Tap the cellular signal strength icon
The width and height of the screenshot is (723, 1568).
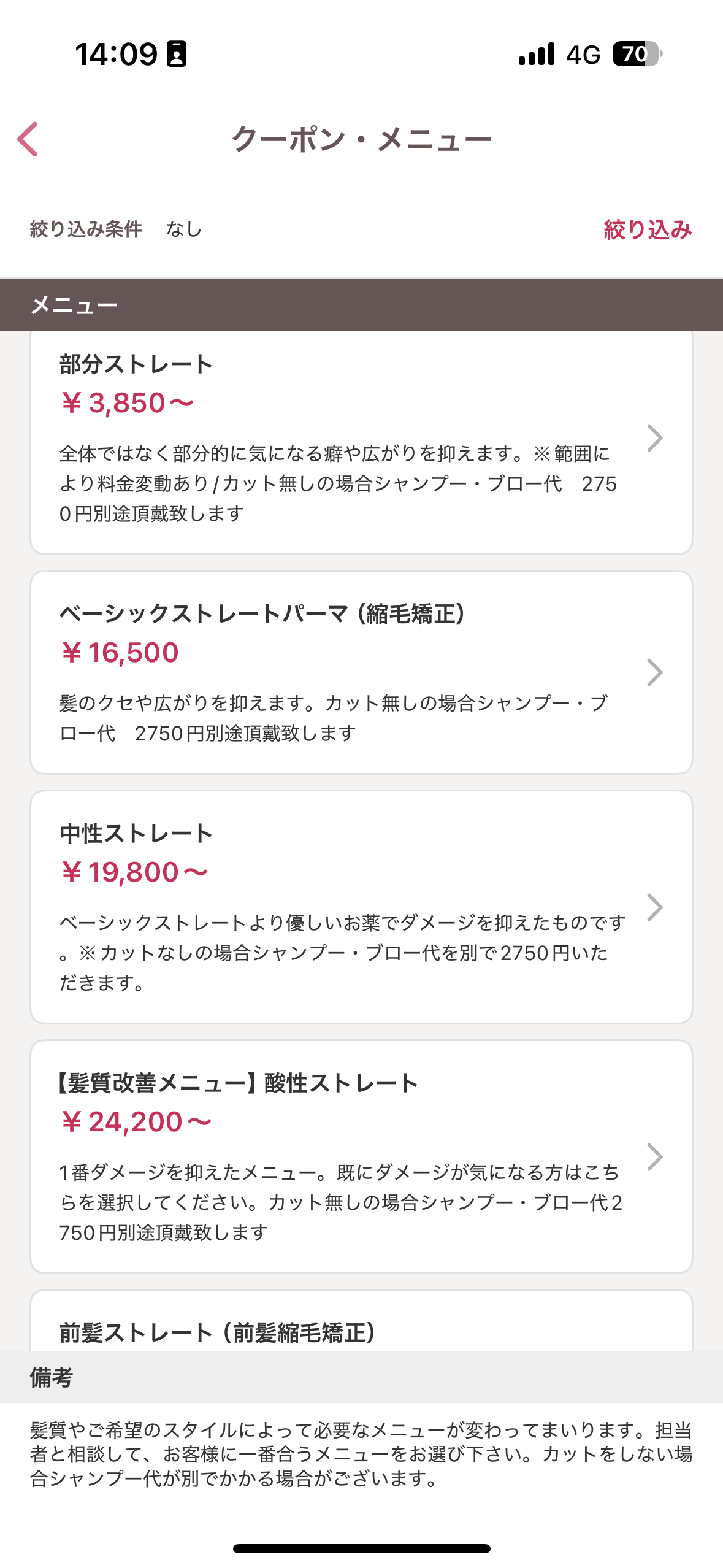click(x=537, y=54)
